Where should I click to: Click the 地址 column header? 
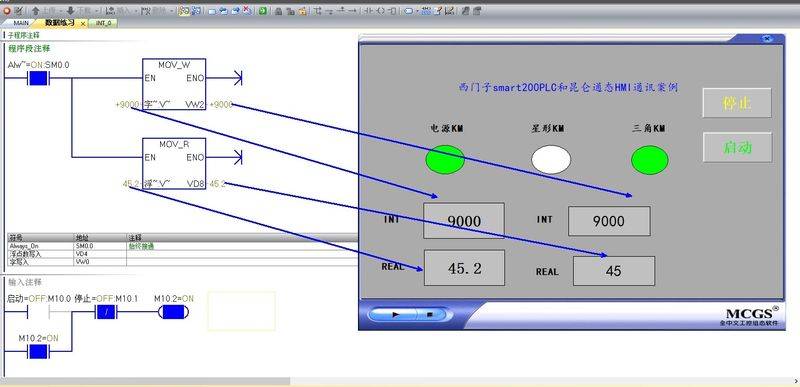[x=100, y=238]
